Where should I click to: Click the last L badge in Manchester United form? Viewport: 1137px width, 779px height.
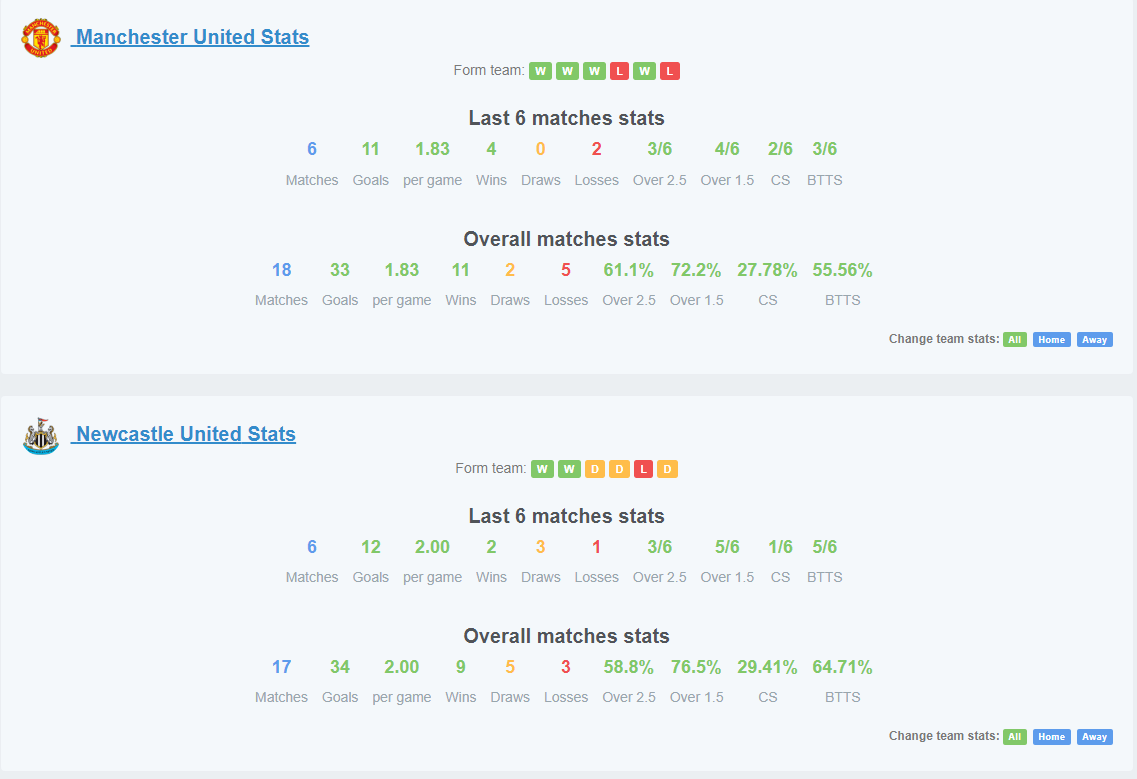tap(670, 71)
